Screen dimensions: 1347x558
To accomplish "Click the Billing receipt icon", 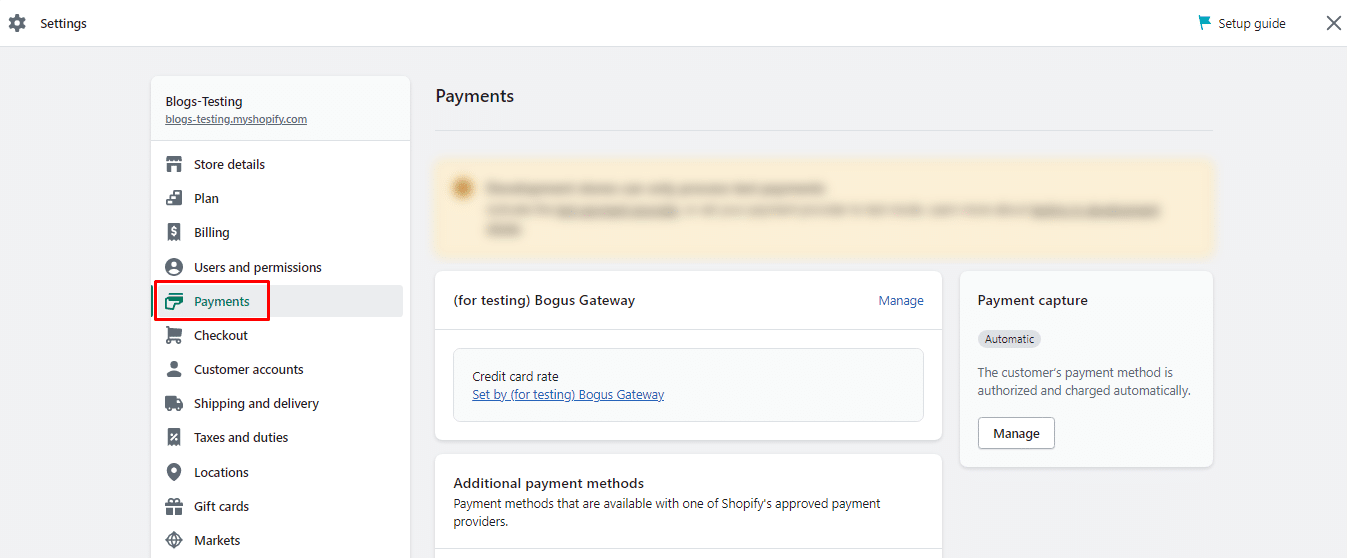I will (x=174, y=232).
